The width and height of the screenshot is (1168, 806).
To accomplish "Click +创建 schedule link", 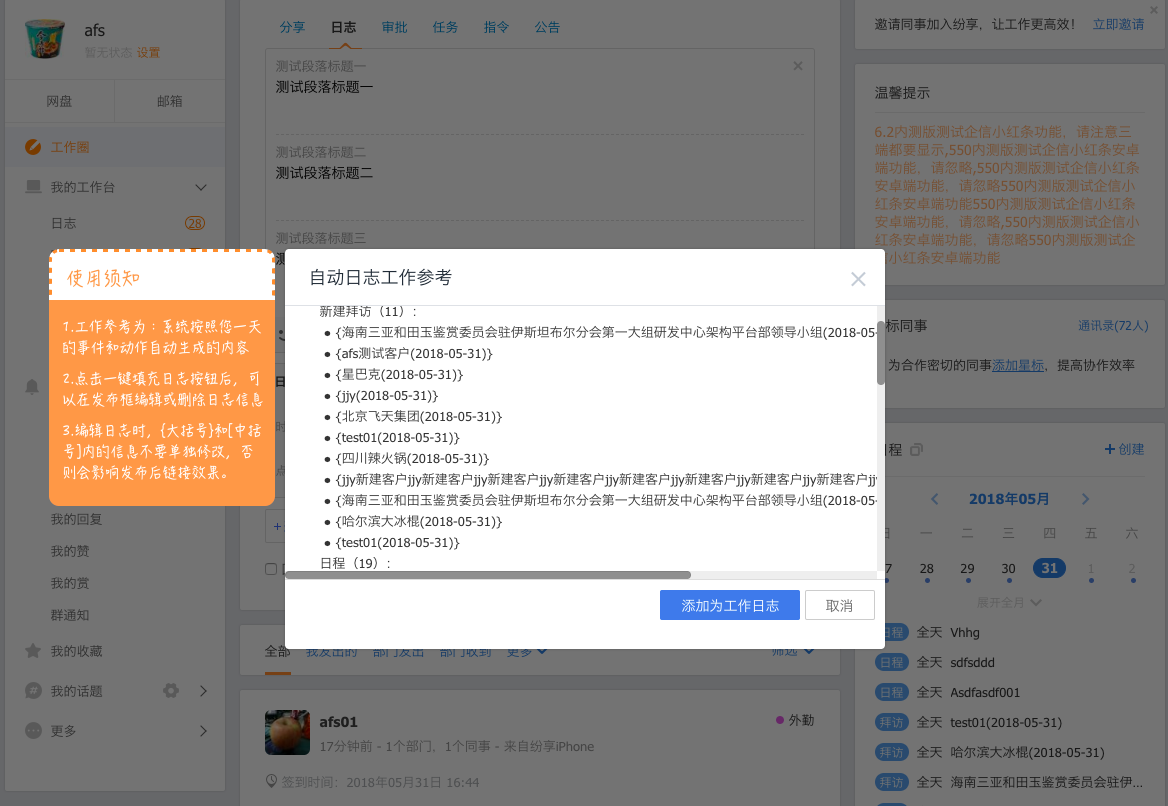I will [1124, 450].
